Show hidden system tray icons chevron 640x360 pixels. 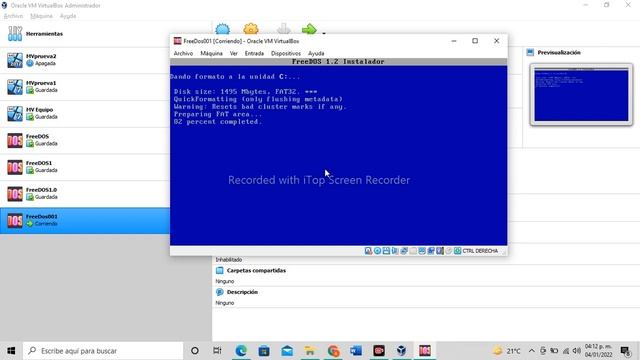coord(531,351)
